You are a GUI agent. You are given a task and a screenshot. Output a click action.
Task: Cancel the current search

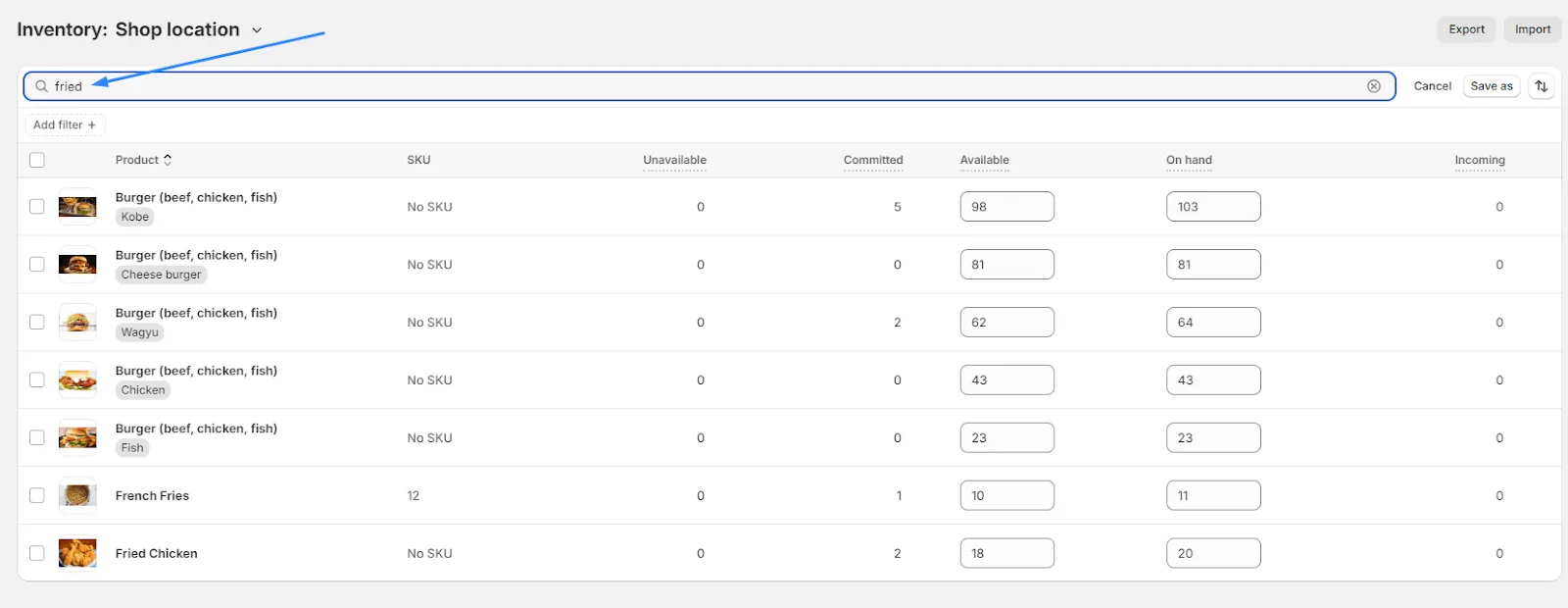(x=1432, y=86)
